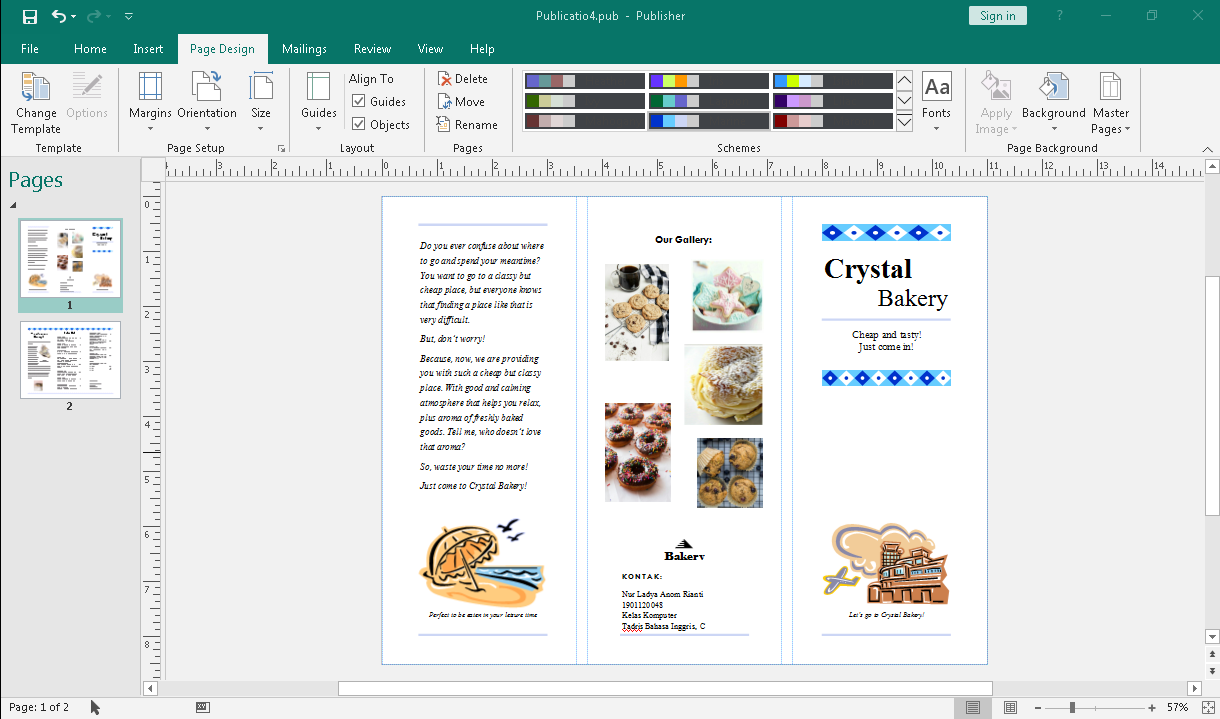Toggle single page view in status bar
This screenshot has height=719, width=1220.
tap(971, 708)
